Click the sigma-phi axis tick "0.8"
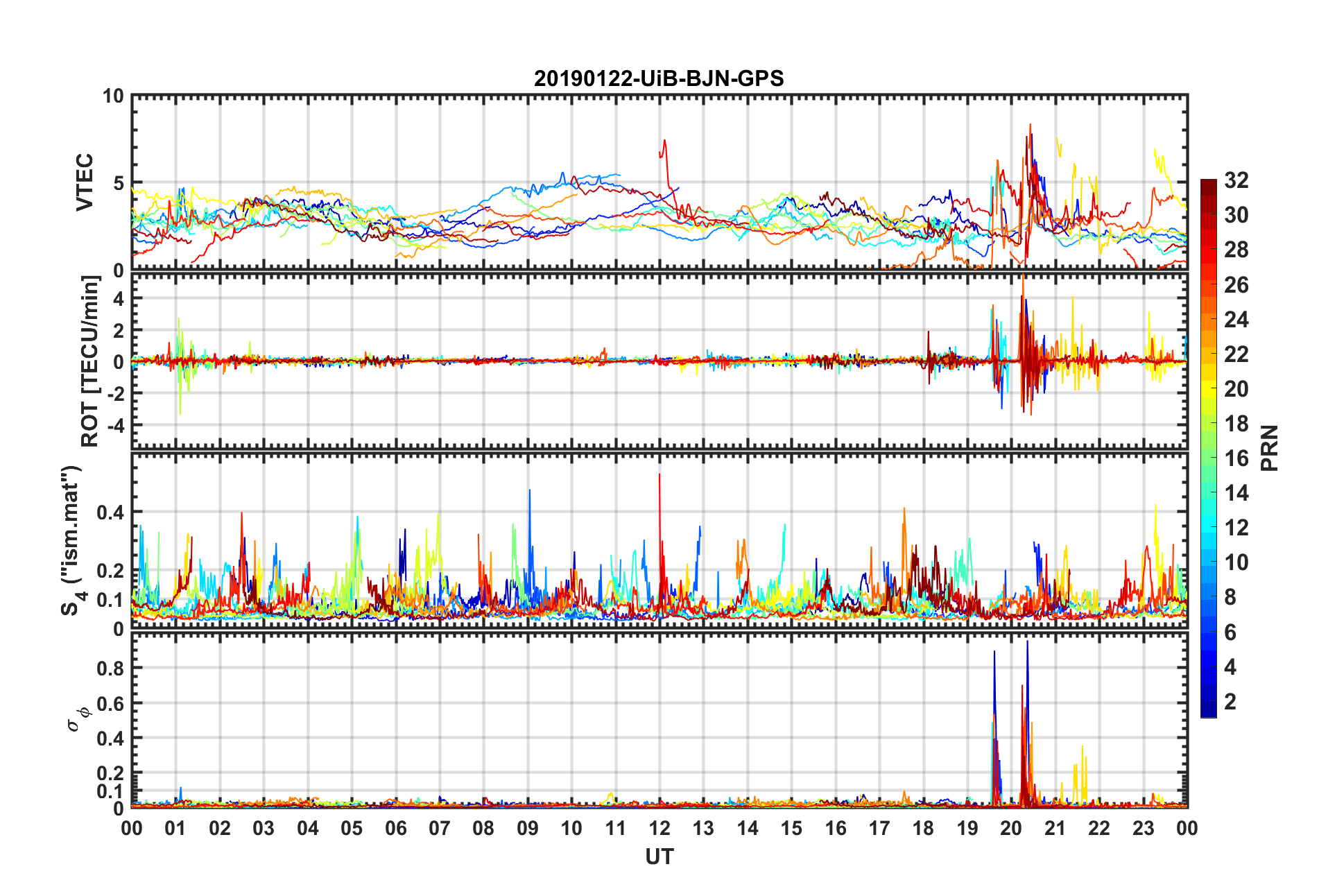 pos(111,669)
